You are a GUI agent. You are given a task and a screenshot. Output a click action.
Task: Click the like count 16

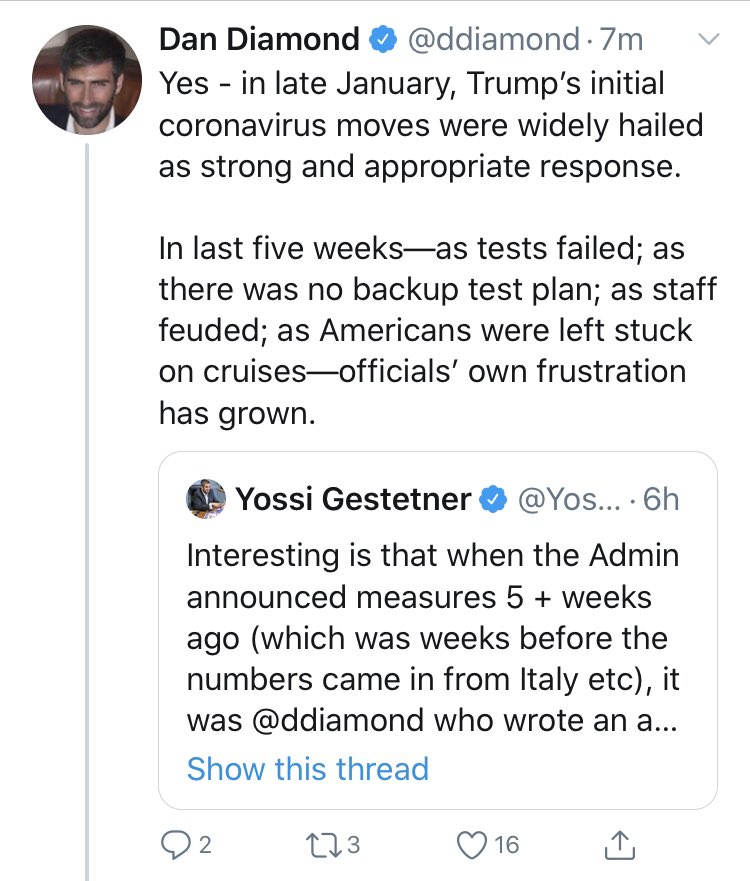coord(507,845)
